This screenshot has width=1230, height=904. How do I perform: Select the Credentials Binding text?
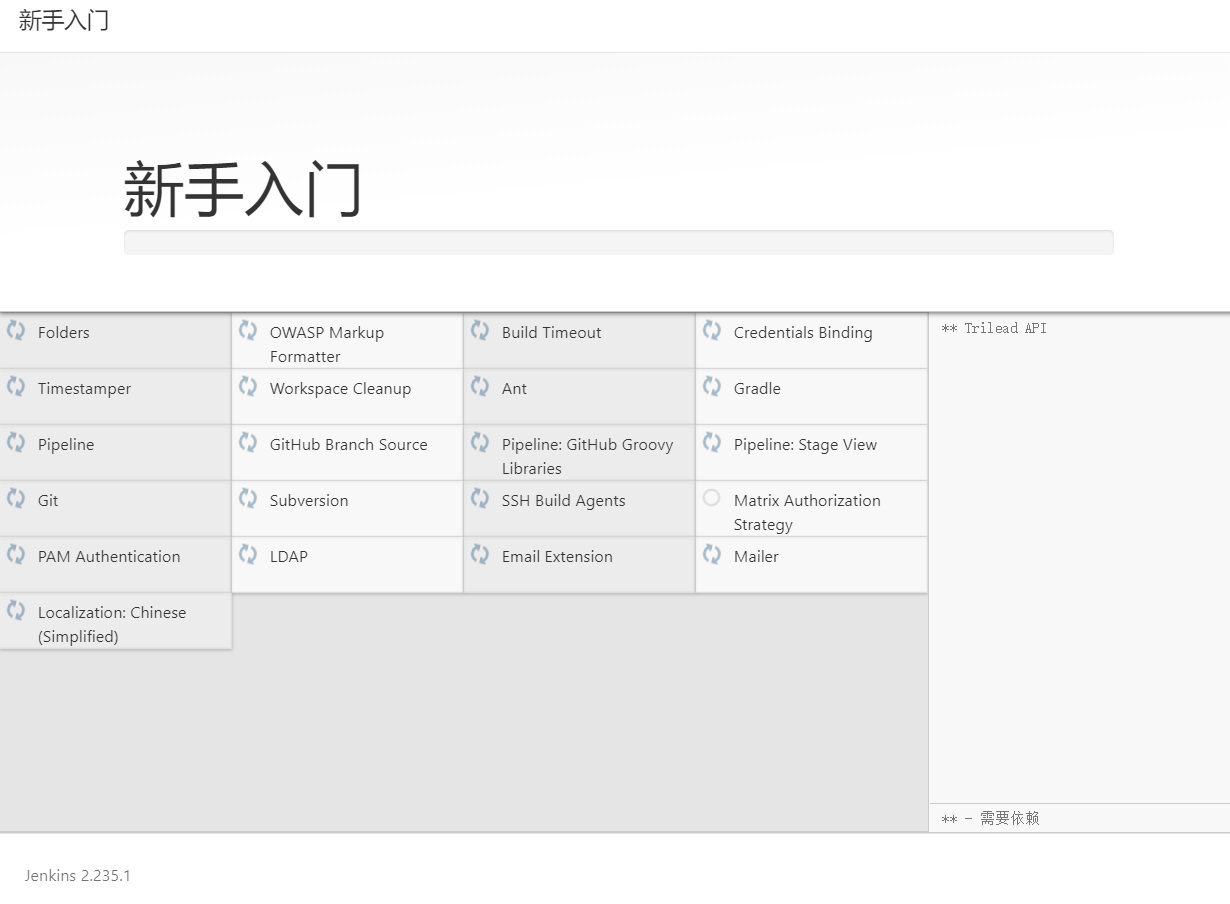803,333
